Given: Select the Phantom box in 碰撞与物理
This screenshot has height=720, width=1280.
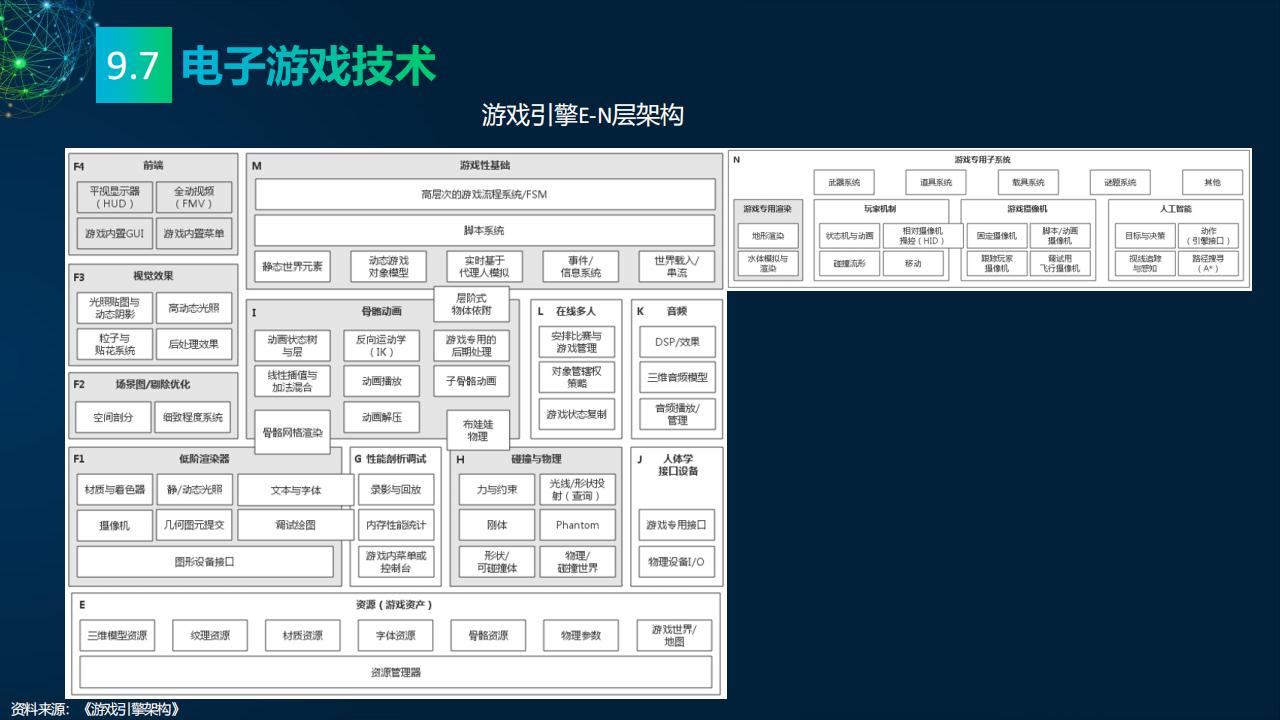Looking at the screenshot, I should [x=577, y=525].
